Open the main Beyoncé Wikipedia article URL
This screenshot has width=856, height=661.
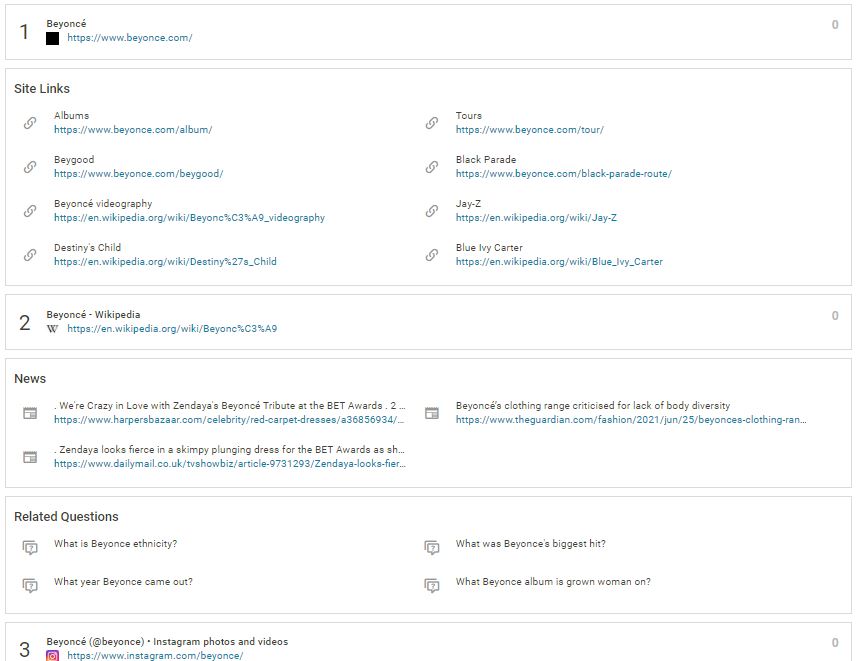[x=172, y=329]
